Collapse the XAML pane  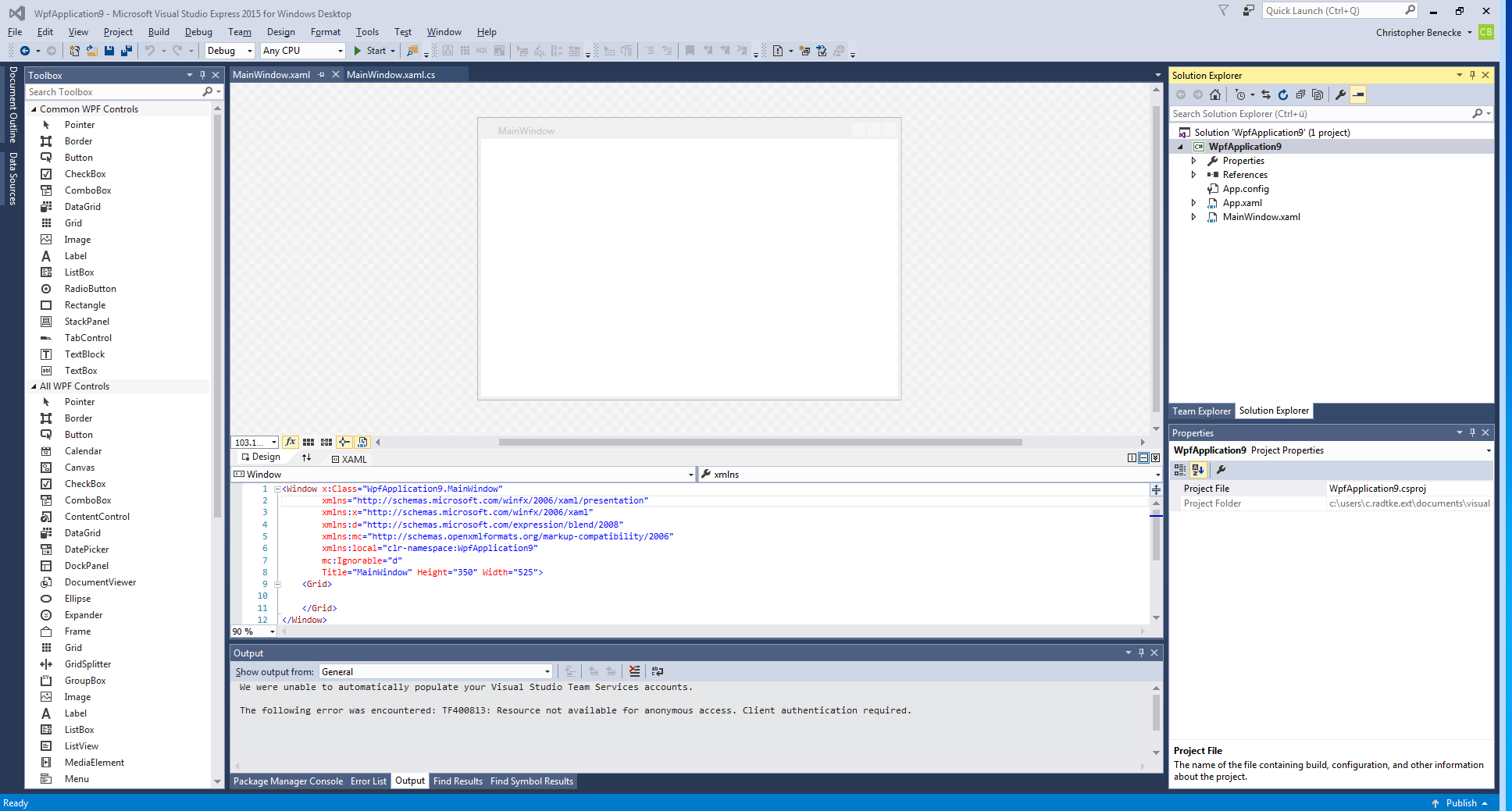(1156, 458)
